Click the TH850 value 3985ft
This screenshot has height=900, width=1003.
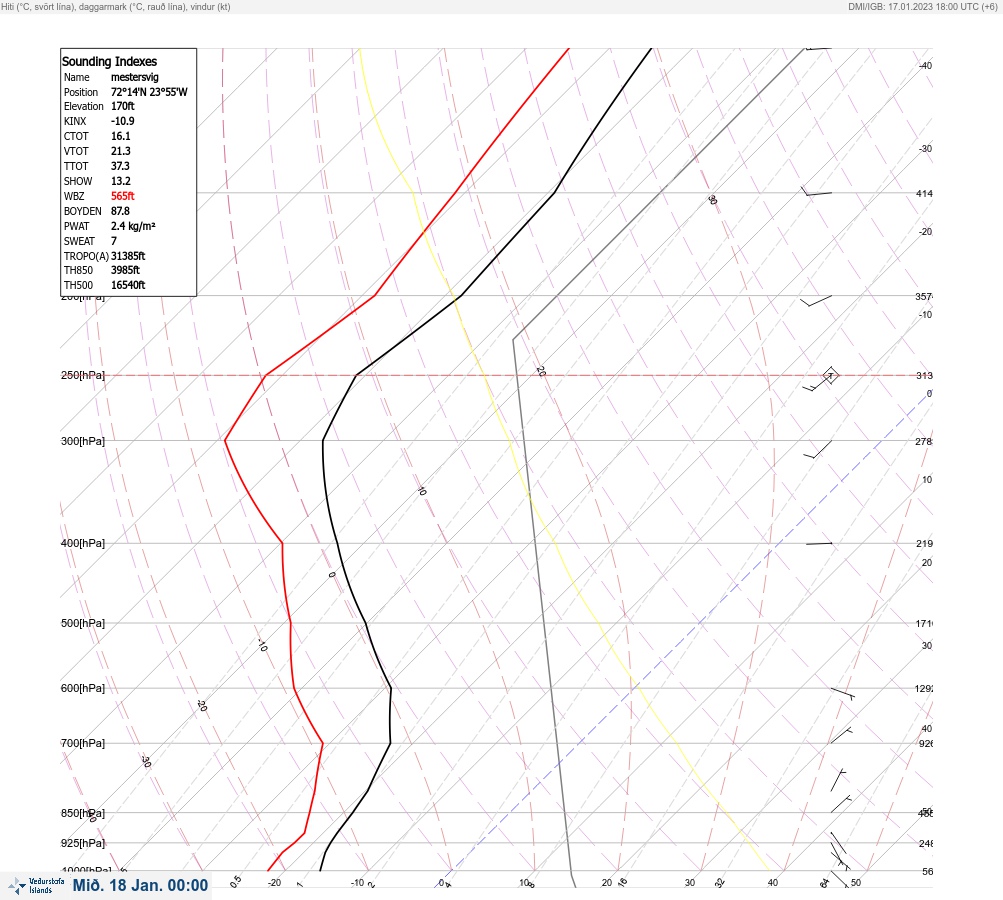pyautogui.click(x=125, y=270)
